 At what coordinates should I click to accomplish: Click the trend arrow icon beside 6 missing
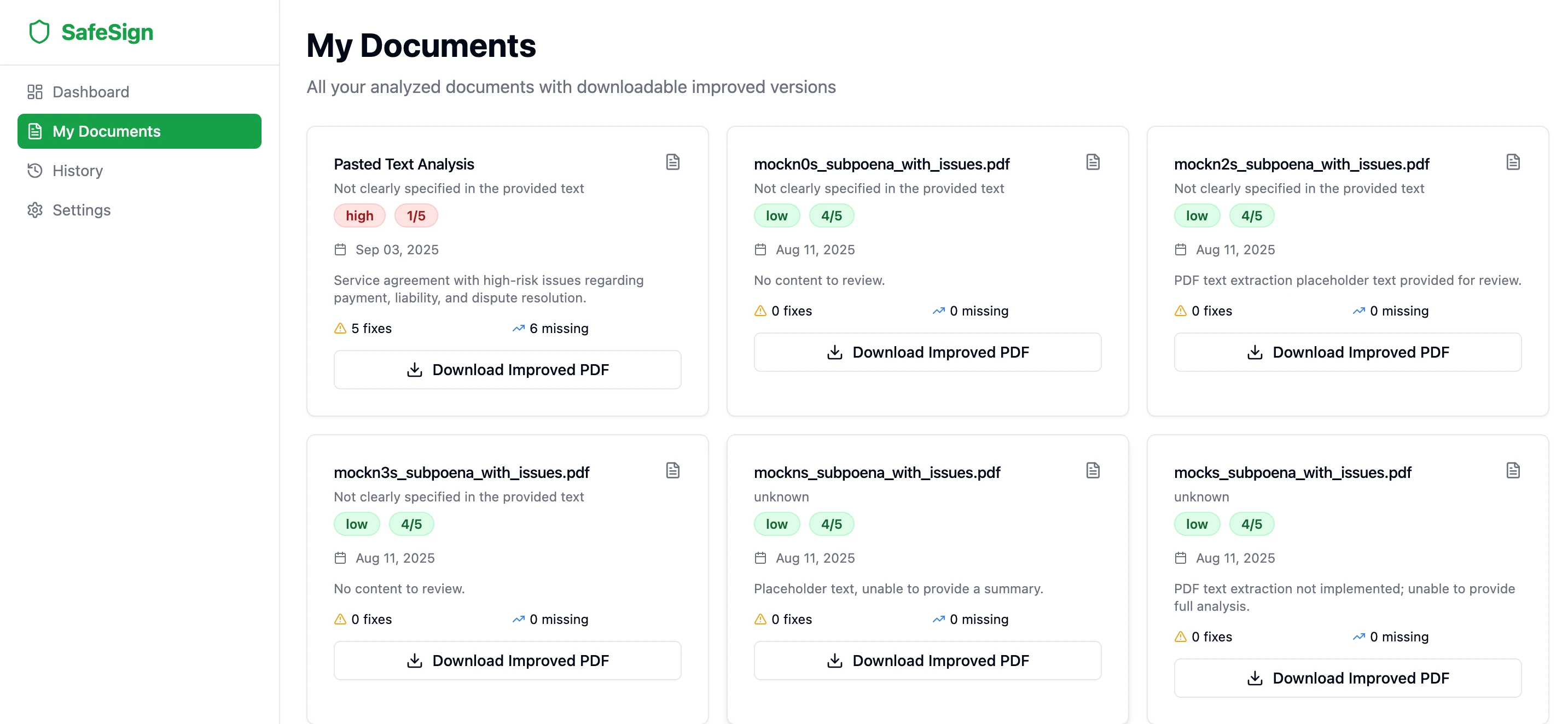[518, 329]
